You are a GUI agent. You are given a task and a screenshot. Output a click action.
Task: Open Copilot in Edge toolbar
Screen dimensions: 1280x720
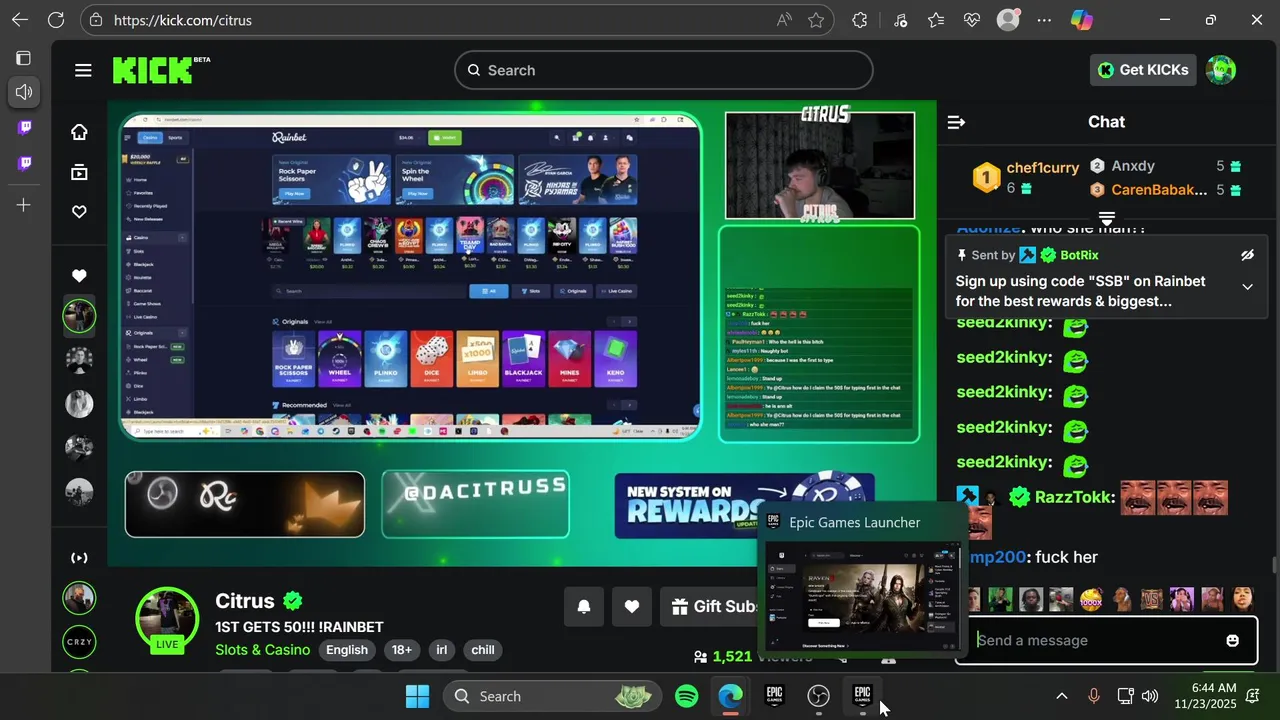pos(1081,20)
